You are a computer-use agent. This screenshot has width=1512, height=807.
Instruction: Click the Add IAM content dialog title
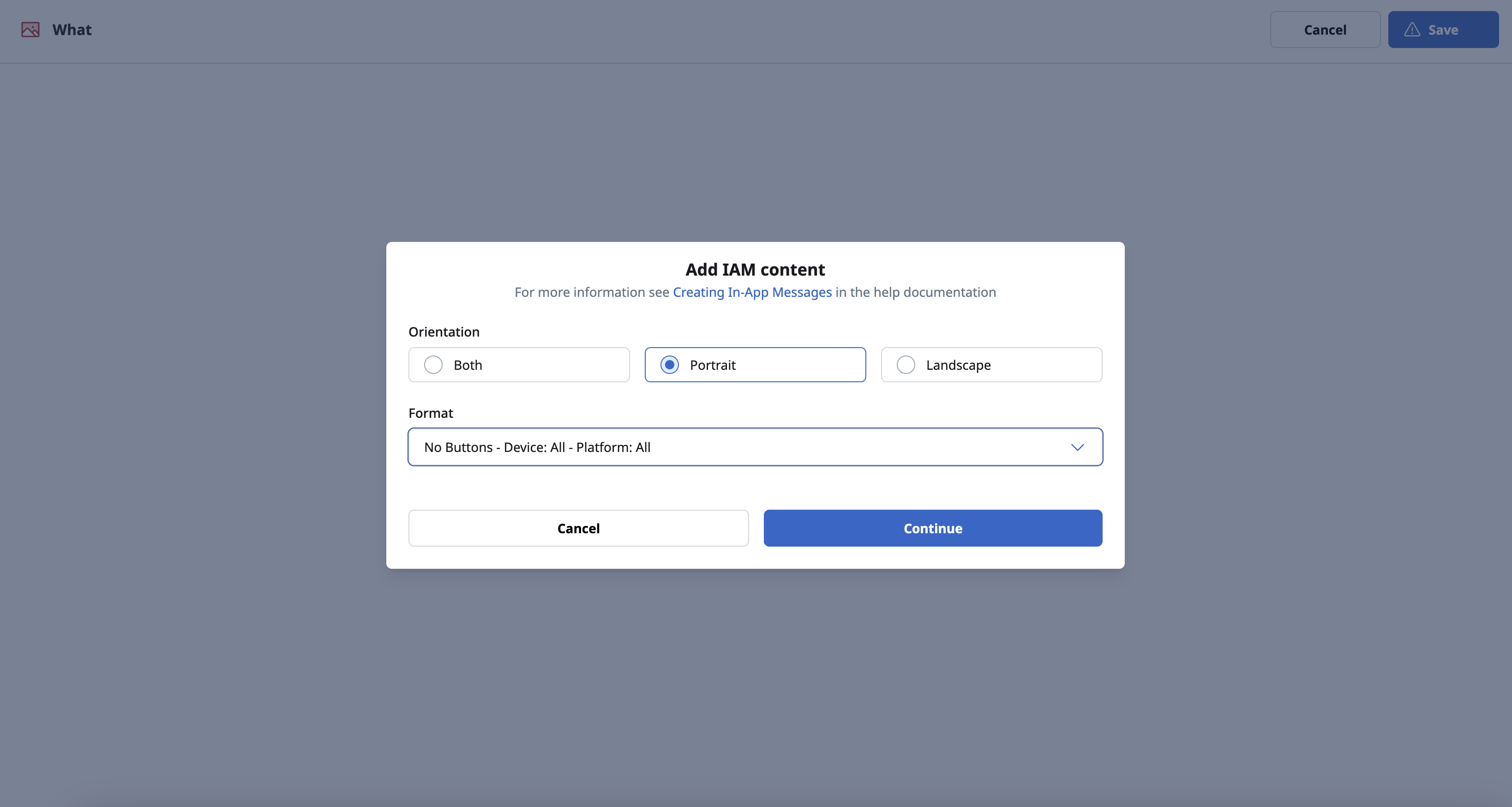(755, 270)
